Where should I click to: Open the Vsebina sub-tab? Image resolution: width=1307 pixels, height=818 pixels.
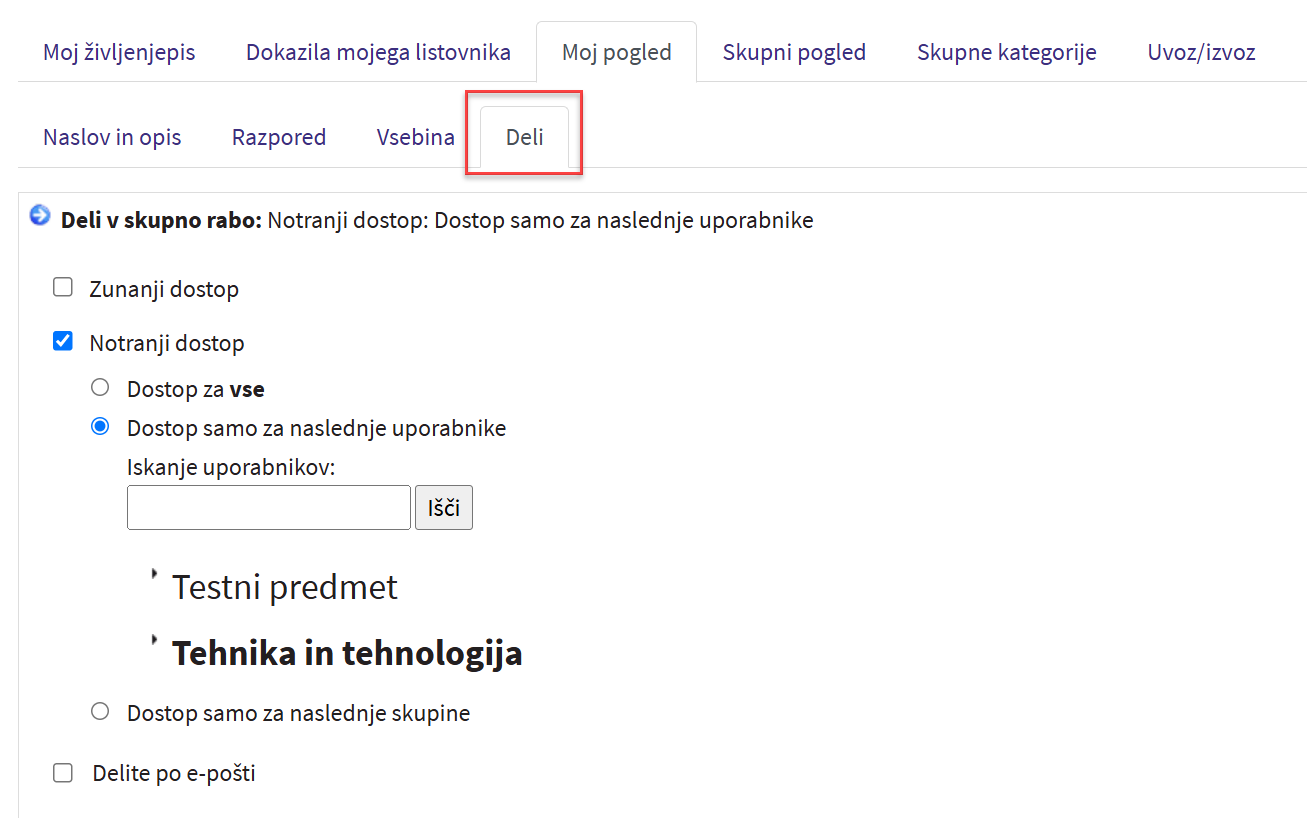[415, 137]
